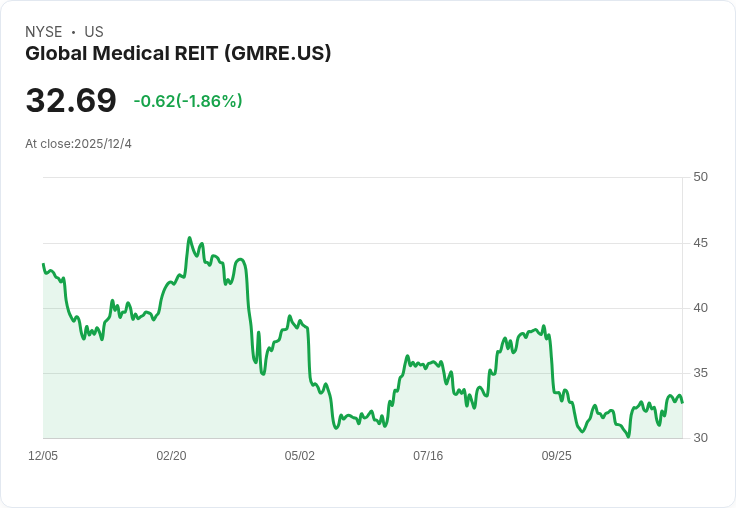Screen dimensions: 736x508
Task: Click the At close:2025/12/4 timestamp
Action: click(78, 144)
